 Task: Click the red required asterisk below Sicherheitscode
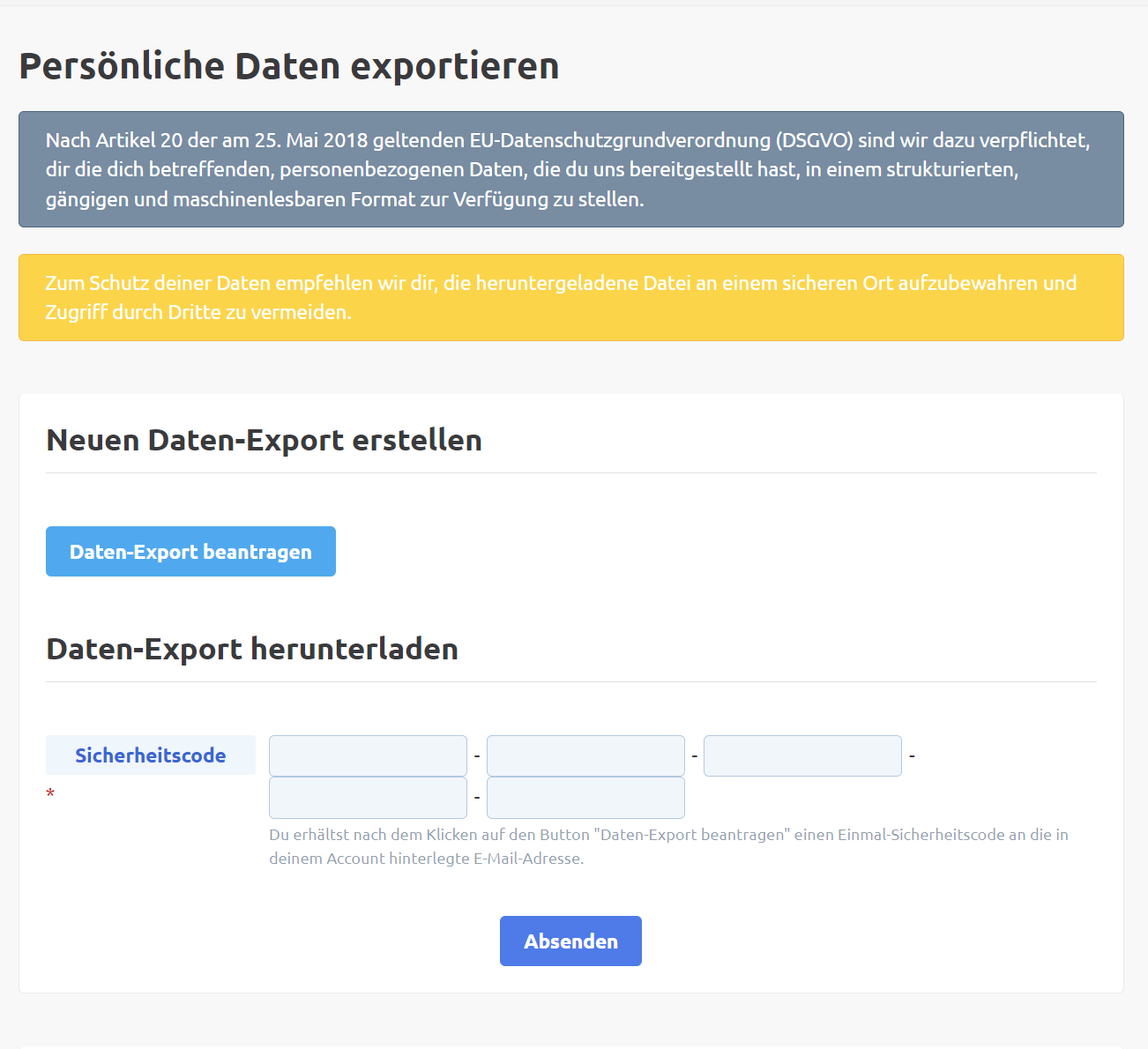[50, 794]
